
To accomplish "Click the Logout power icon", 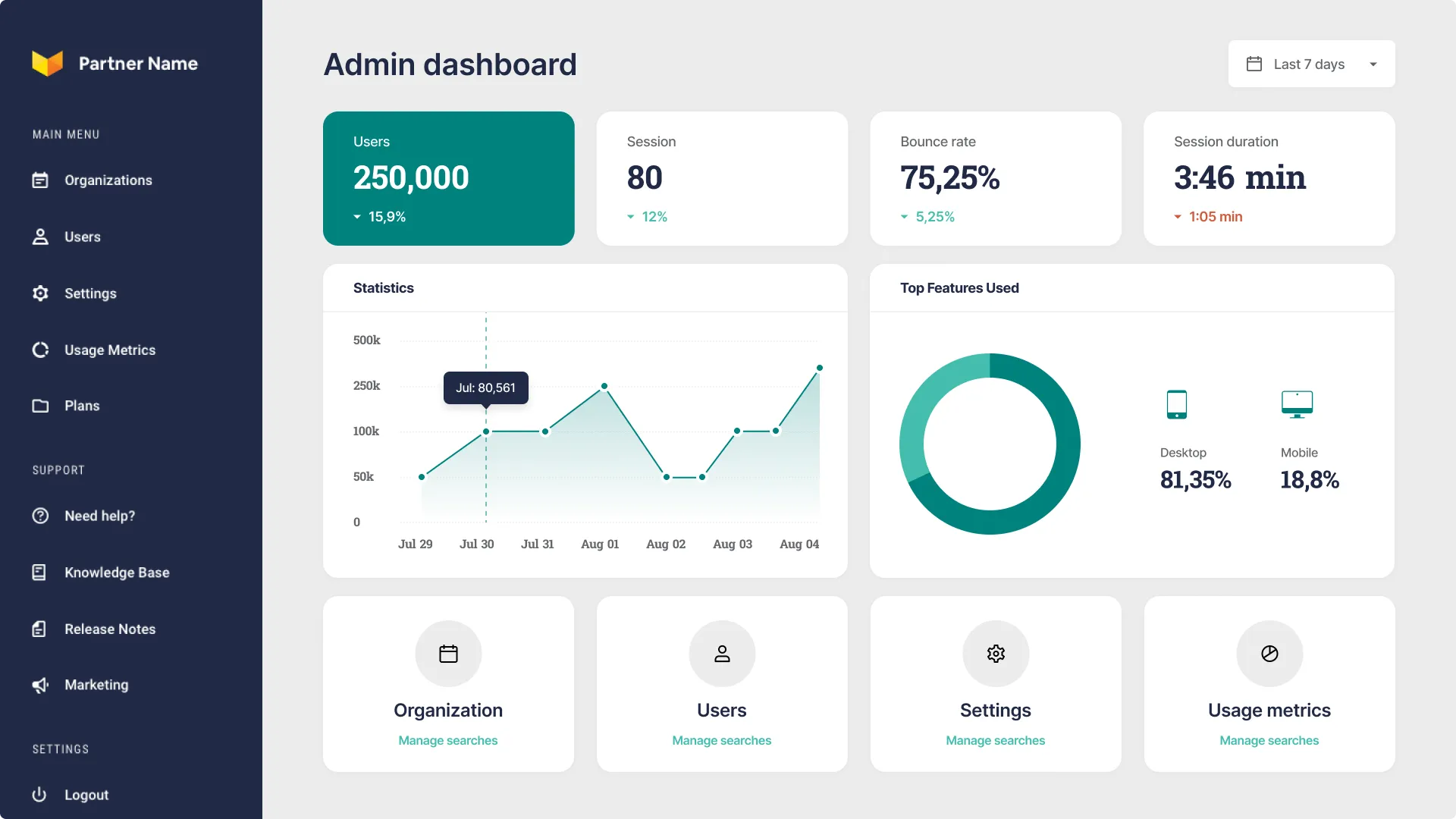I will point(39,794).
